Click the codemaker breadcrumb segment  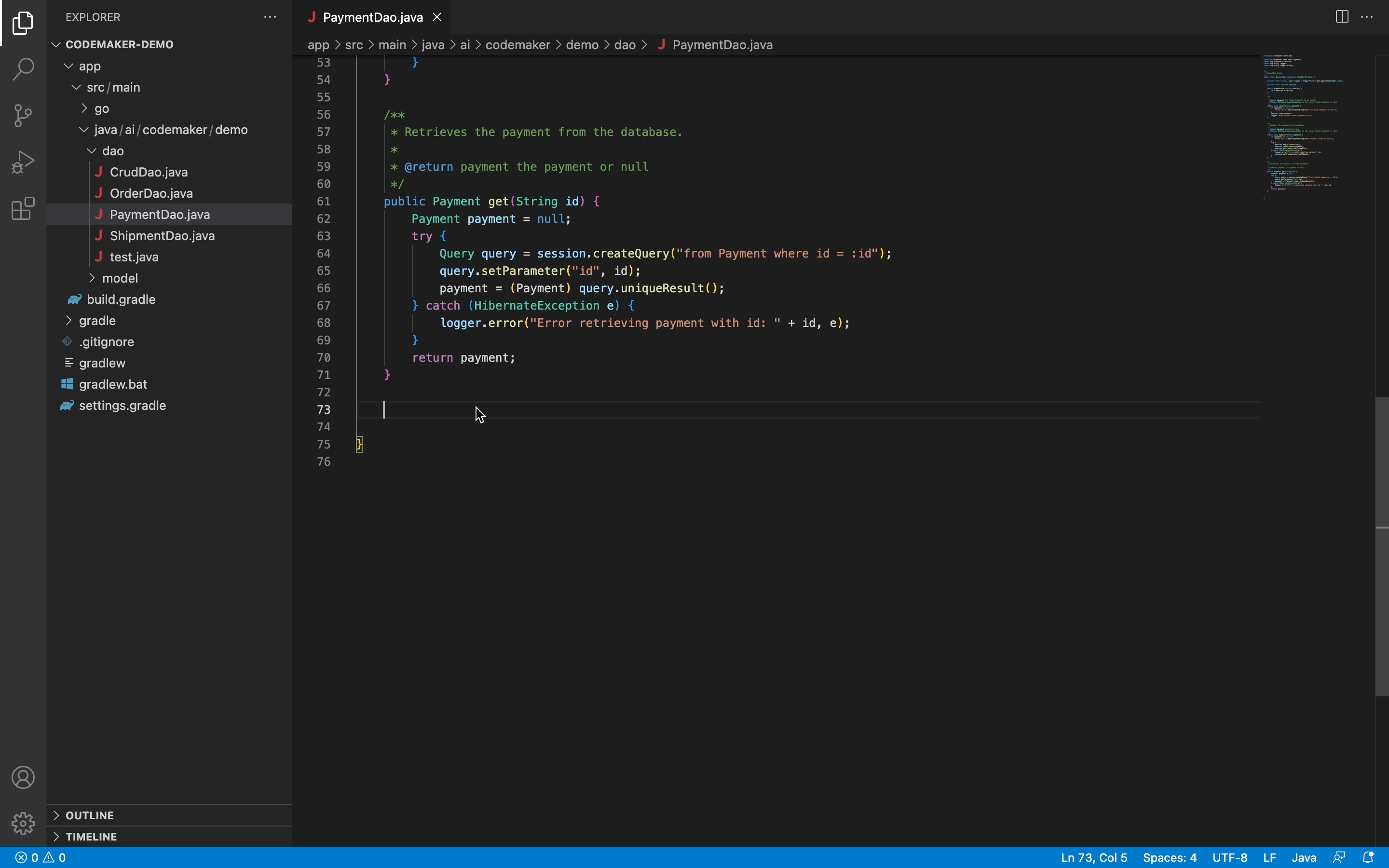click(517, 45)
